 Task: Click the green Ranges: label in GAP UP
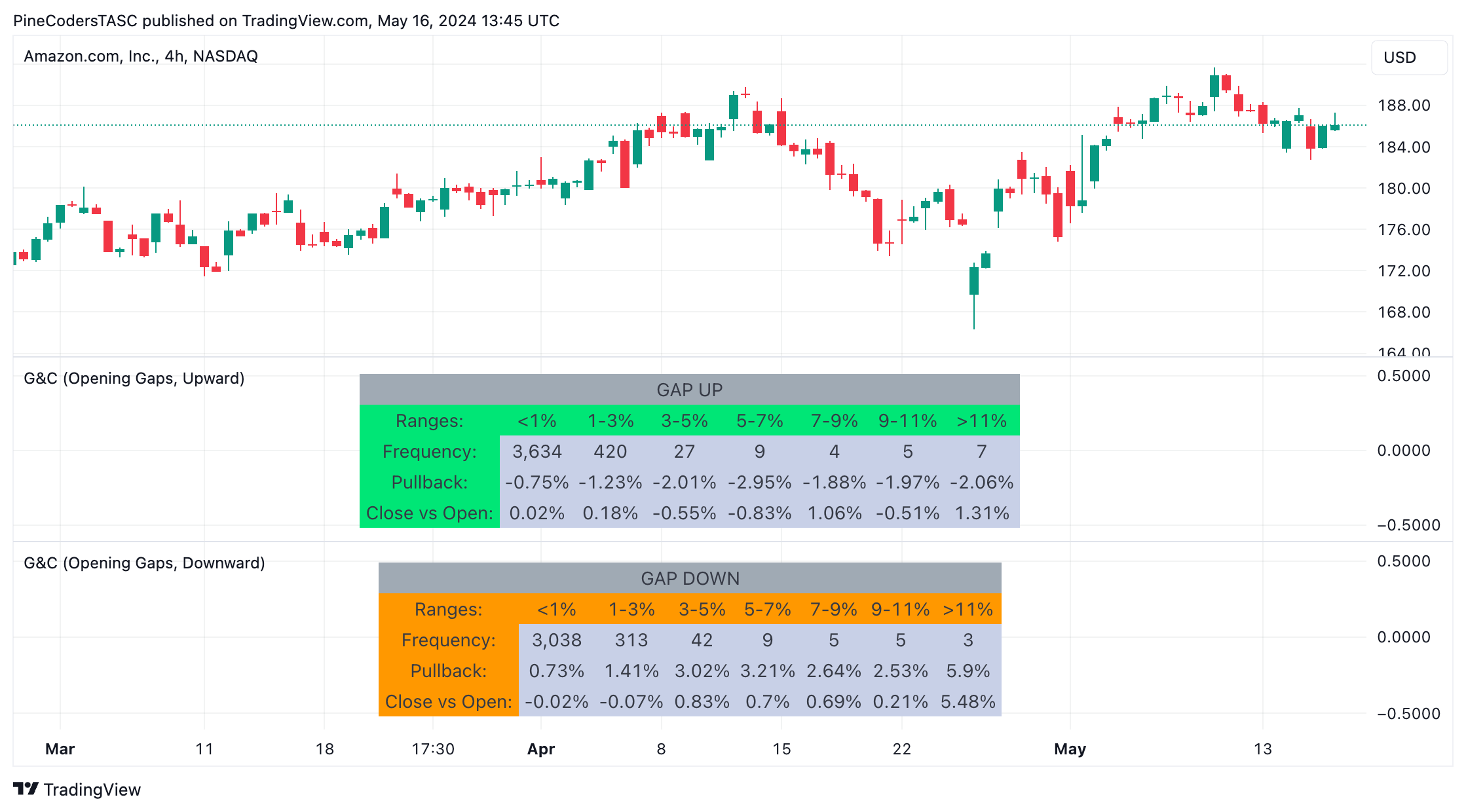point(430,420)
